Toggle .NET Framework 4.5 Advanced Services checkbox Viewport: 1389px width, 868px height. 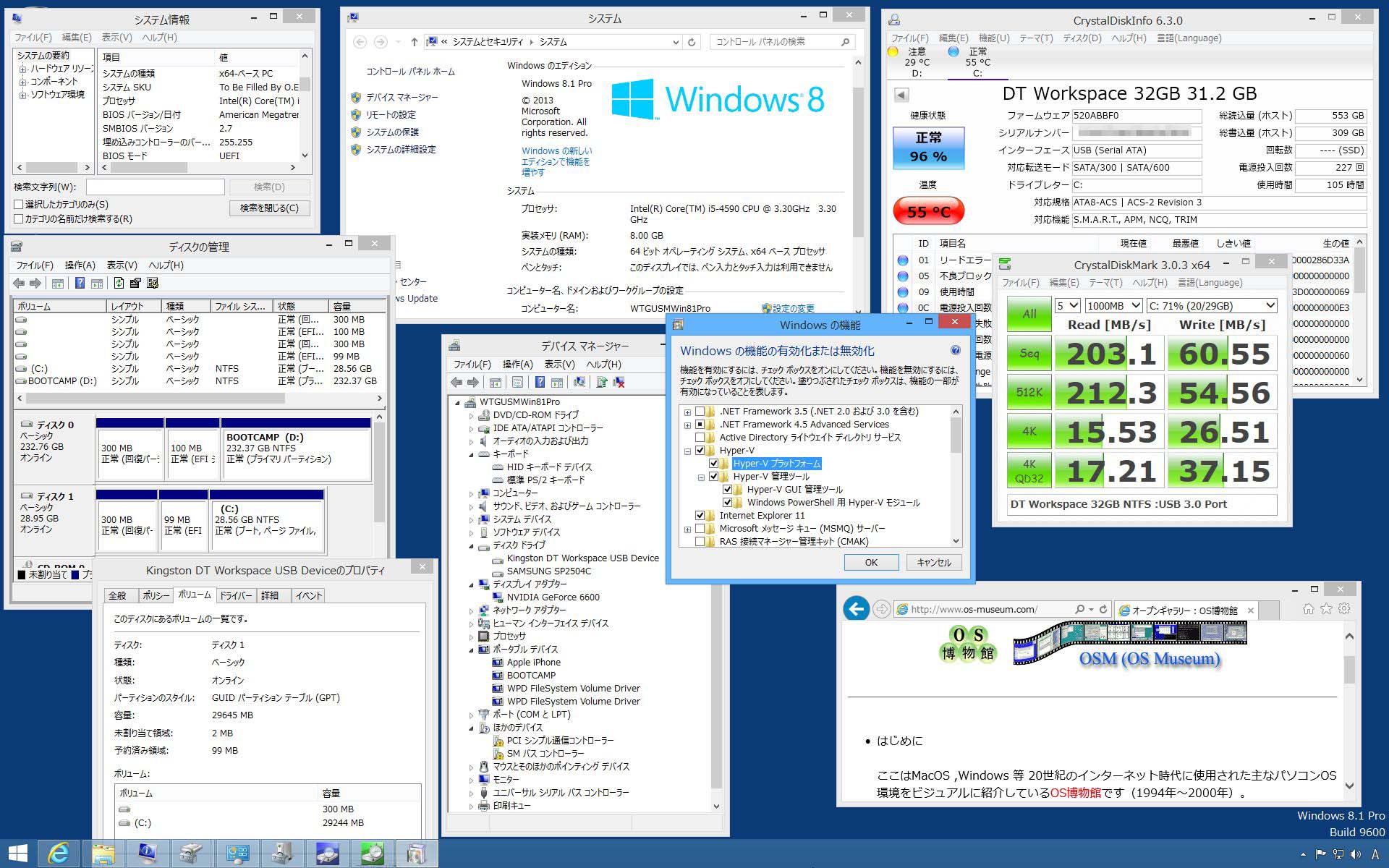pyautogui.click(x=700, y=425)
